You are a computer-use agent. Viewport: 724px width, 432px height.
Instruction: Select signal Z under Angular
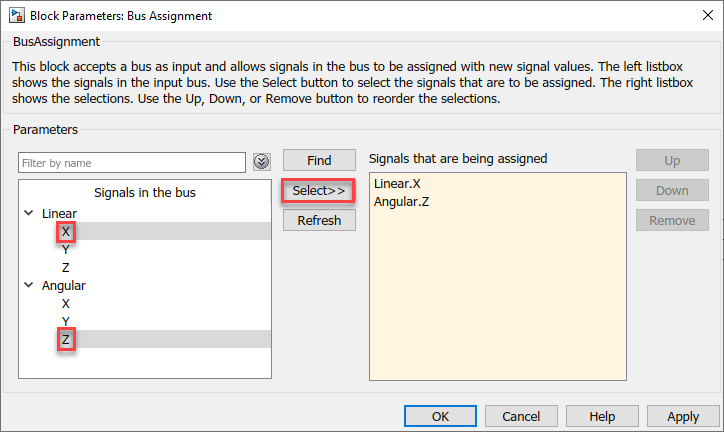coord(66,340)
